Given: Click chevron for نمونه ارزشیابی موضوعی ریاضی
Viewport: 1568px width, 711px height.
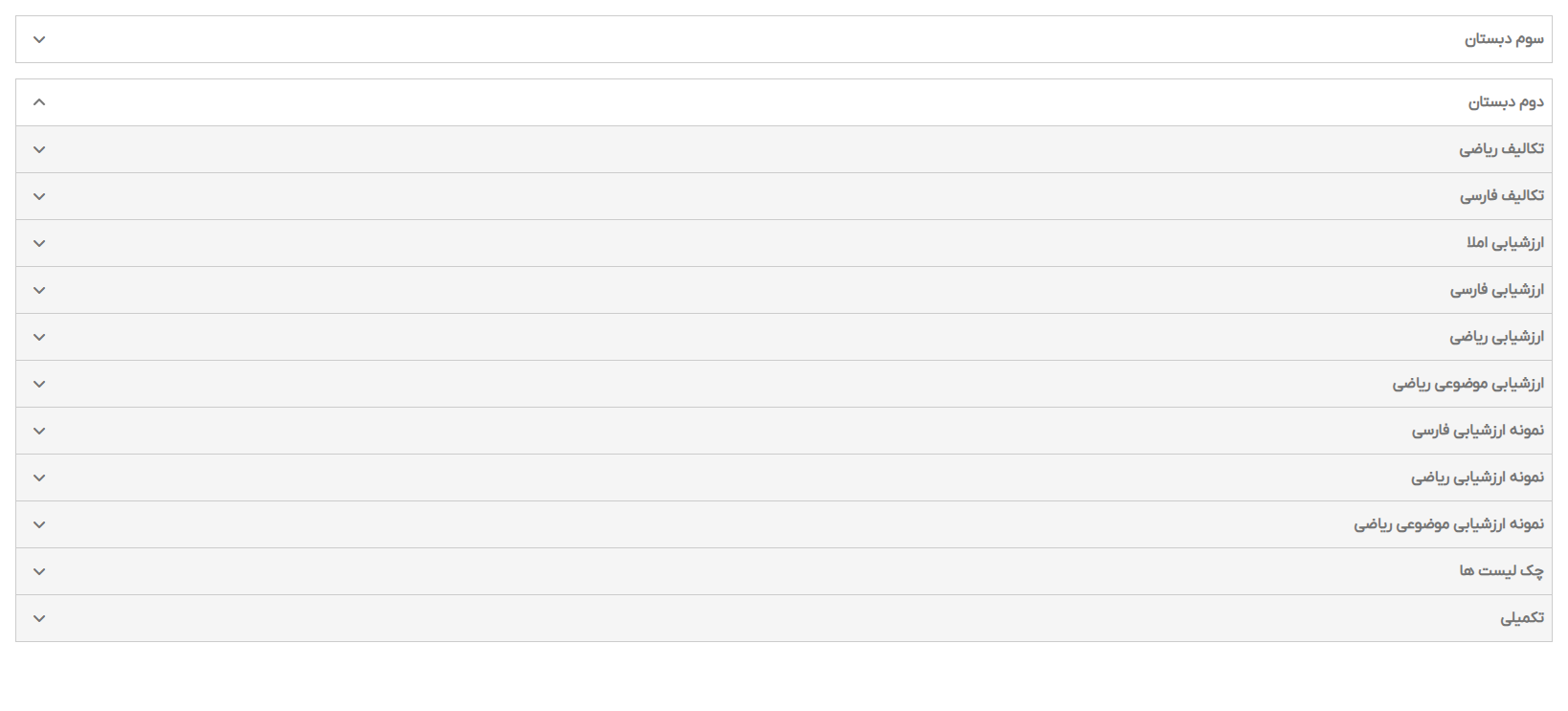Looking at the screenshot, I should (39, 524).
